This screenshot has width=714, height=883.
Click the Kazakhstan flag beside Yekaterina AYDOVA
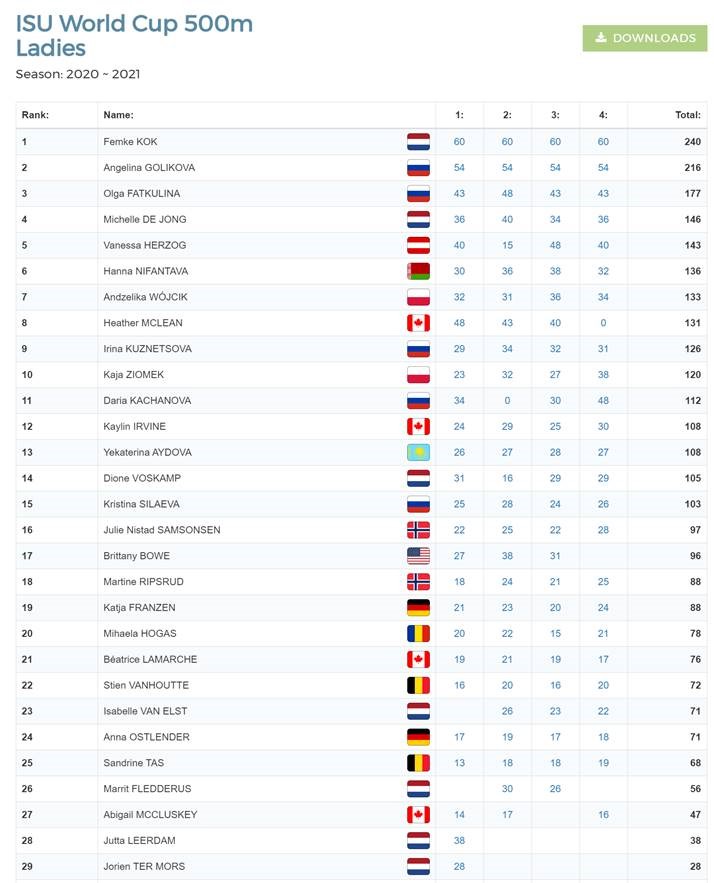click(418, 452)
